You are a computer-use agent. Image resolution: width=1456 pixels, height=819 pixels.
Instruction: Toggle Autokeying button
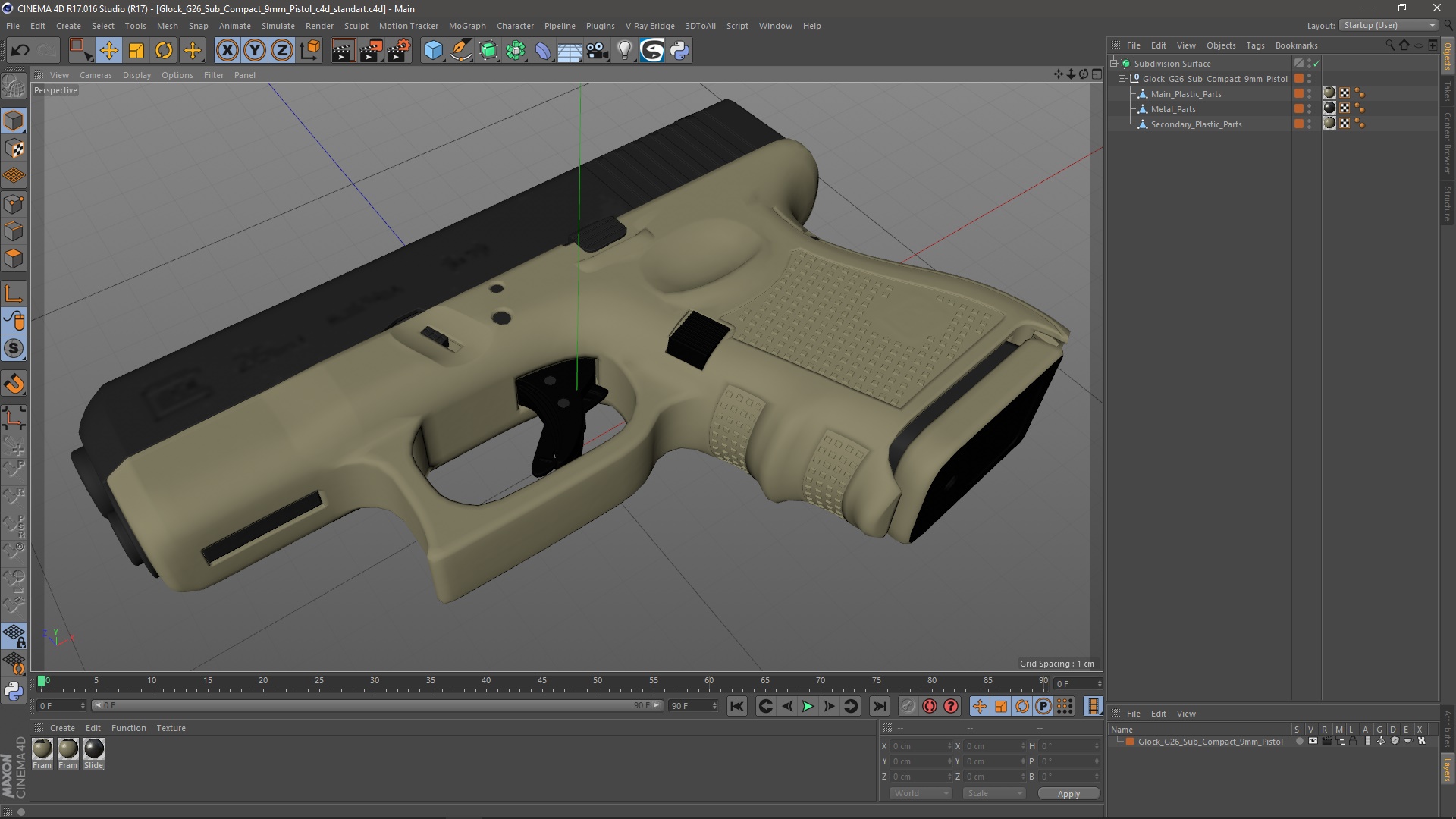[x=930, y=706]
